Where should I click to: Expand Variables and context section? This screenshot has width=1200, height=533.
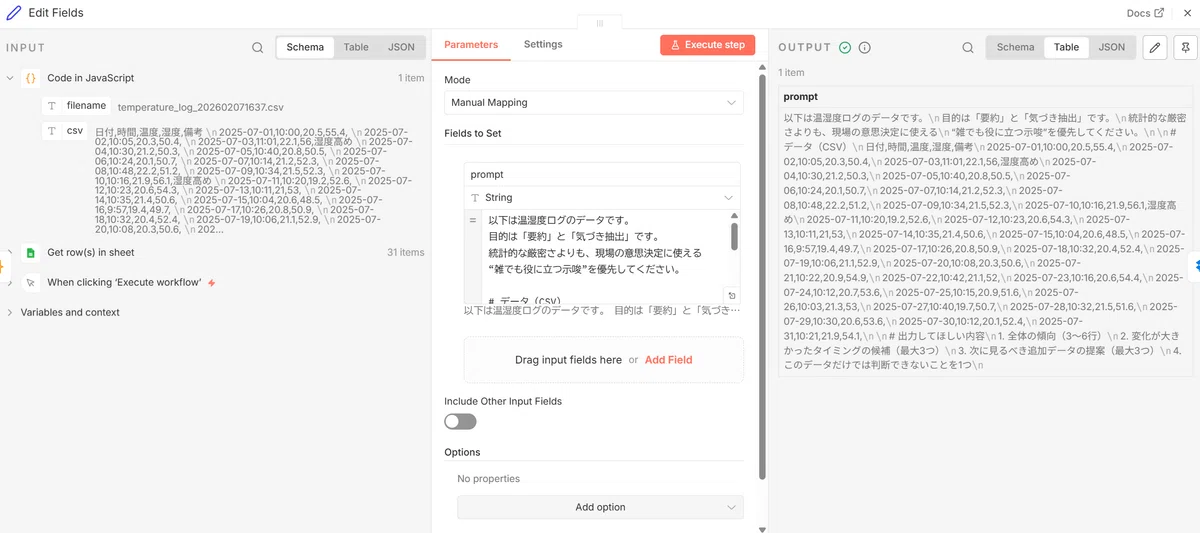click(x=10, y=313)
